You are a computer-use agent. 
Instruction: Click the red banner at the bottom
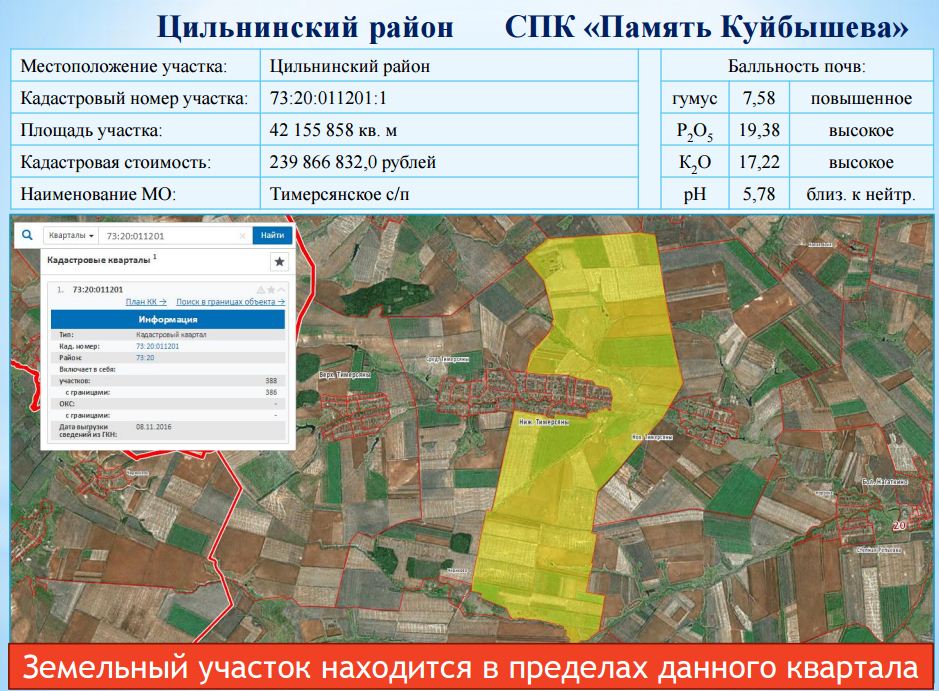[469, 666]
